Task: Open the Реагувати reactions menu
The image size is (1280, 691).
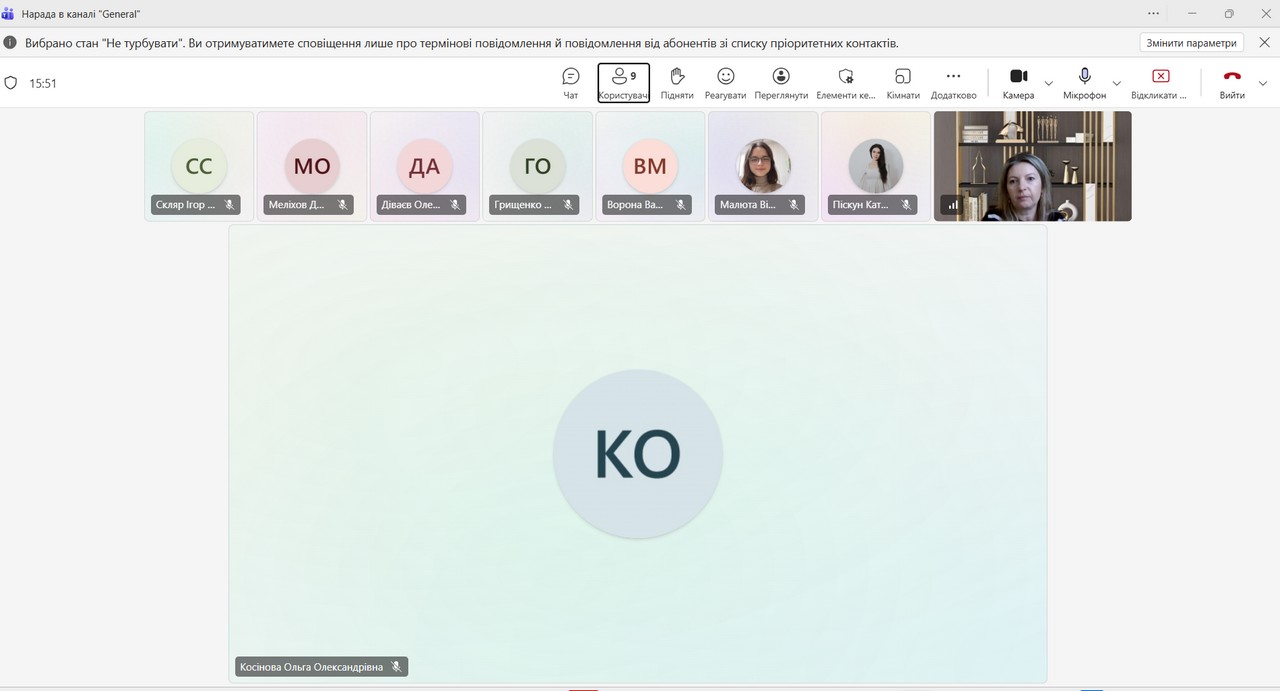Action: [725, 83]
